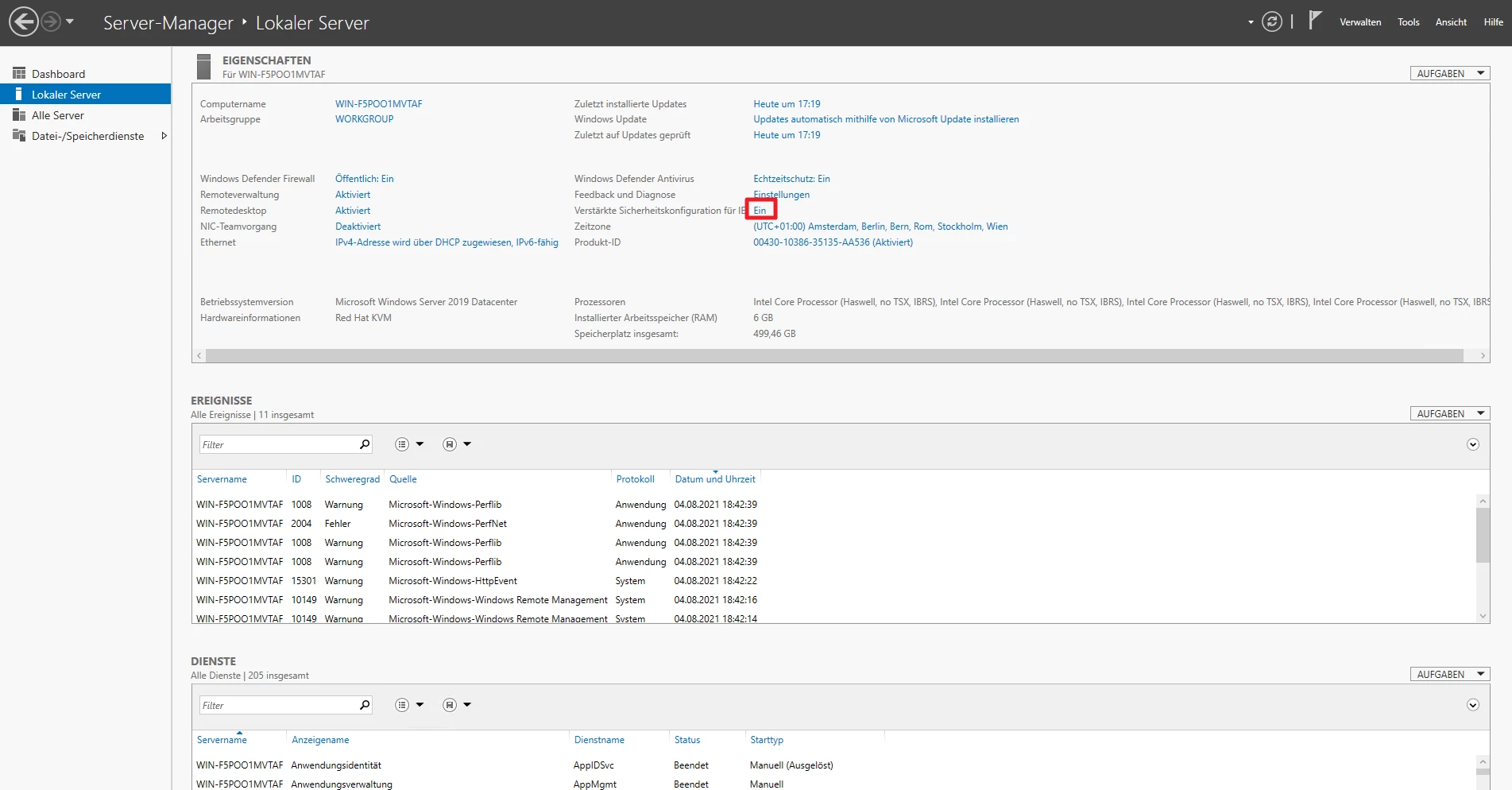Open the Tools menu
The image size is (1512, 790).
click(1408, 22)
